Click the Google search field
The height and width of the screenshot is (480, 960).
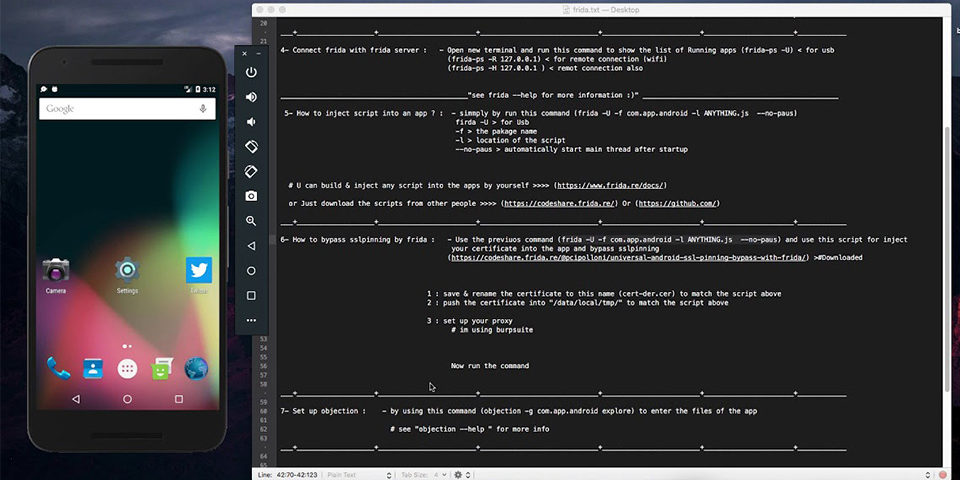(115, 108)
